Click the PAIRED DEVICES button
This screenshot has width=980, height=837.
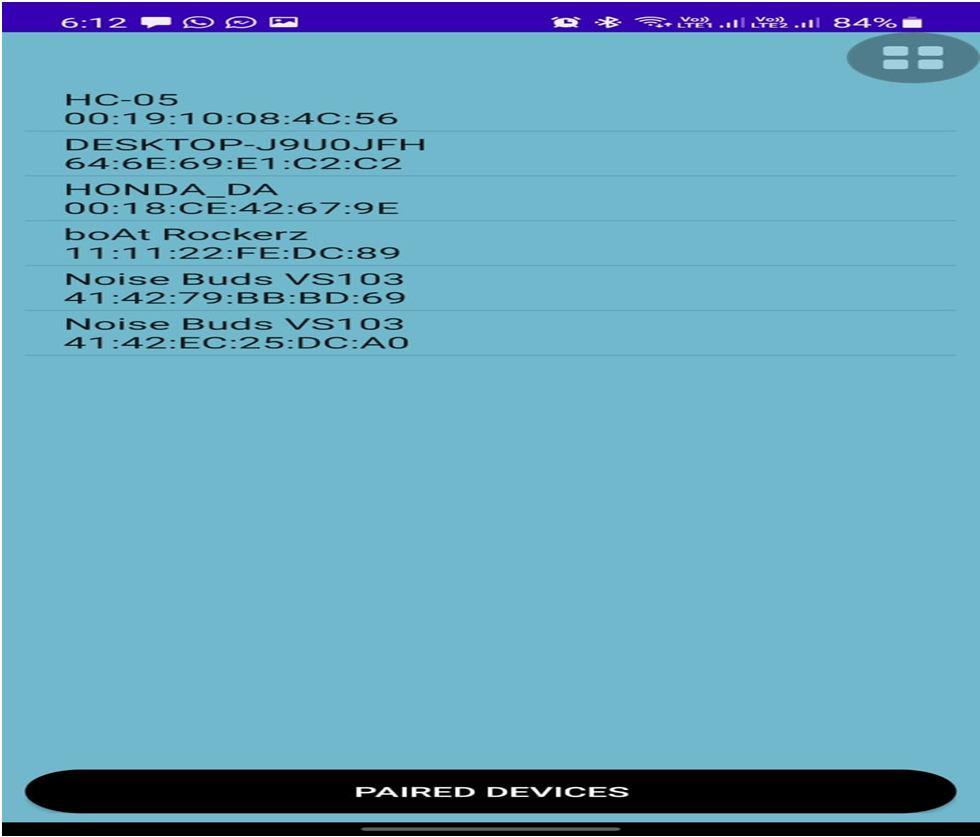tap(491, 791)
